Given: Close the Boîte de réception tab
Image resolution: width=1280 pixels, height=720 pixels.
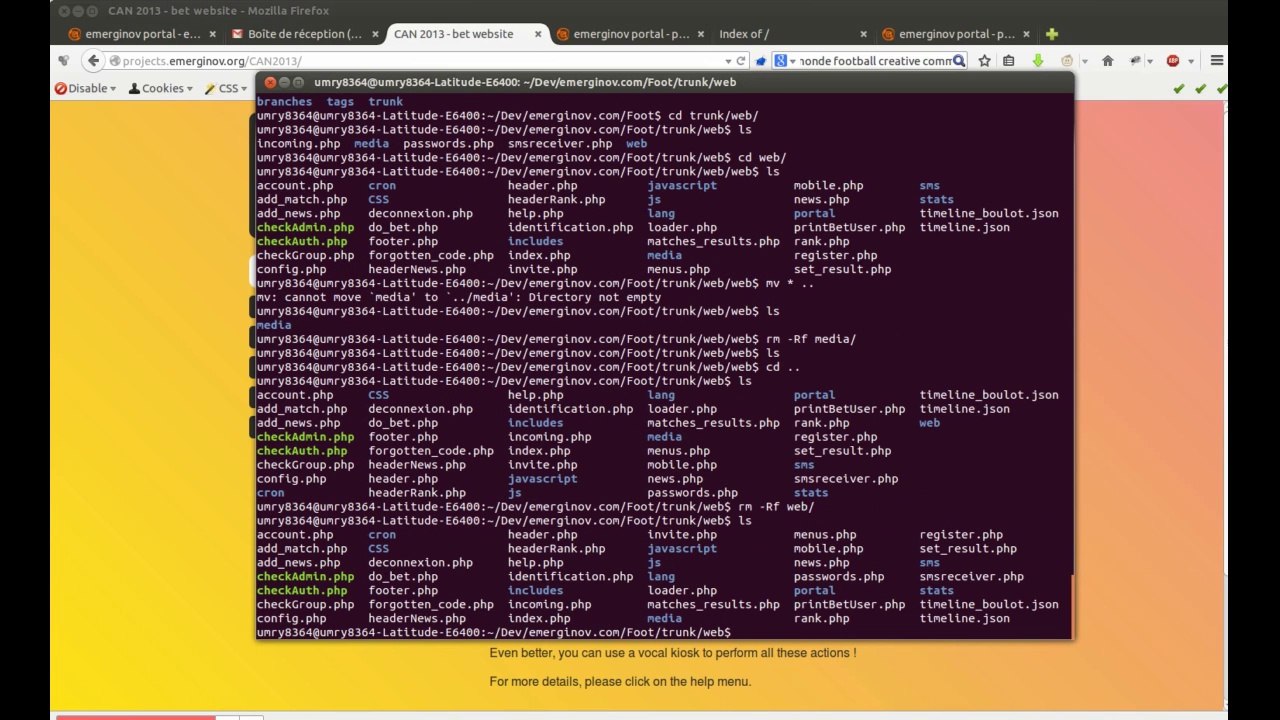Looking at the screenshot, I should (376, 34).
